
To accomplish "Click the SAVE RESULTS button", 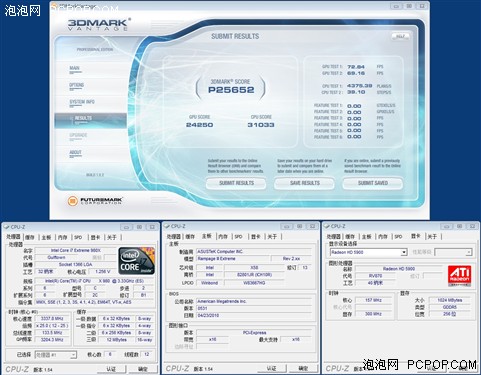I will (x=305, y=183).
